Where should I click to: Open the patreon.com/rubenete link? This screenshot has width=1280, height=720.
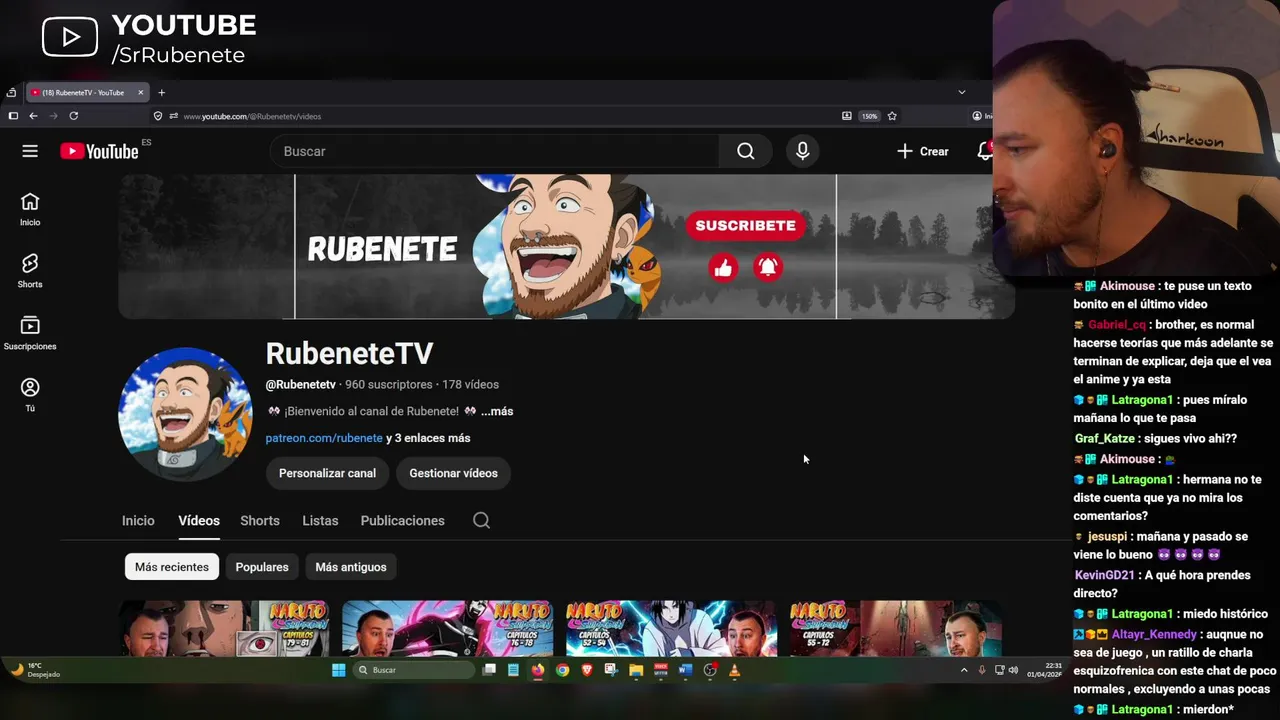click(x=324, y=438)
